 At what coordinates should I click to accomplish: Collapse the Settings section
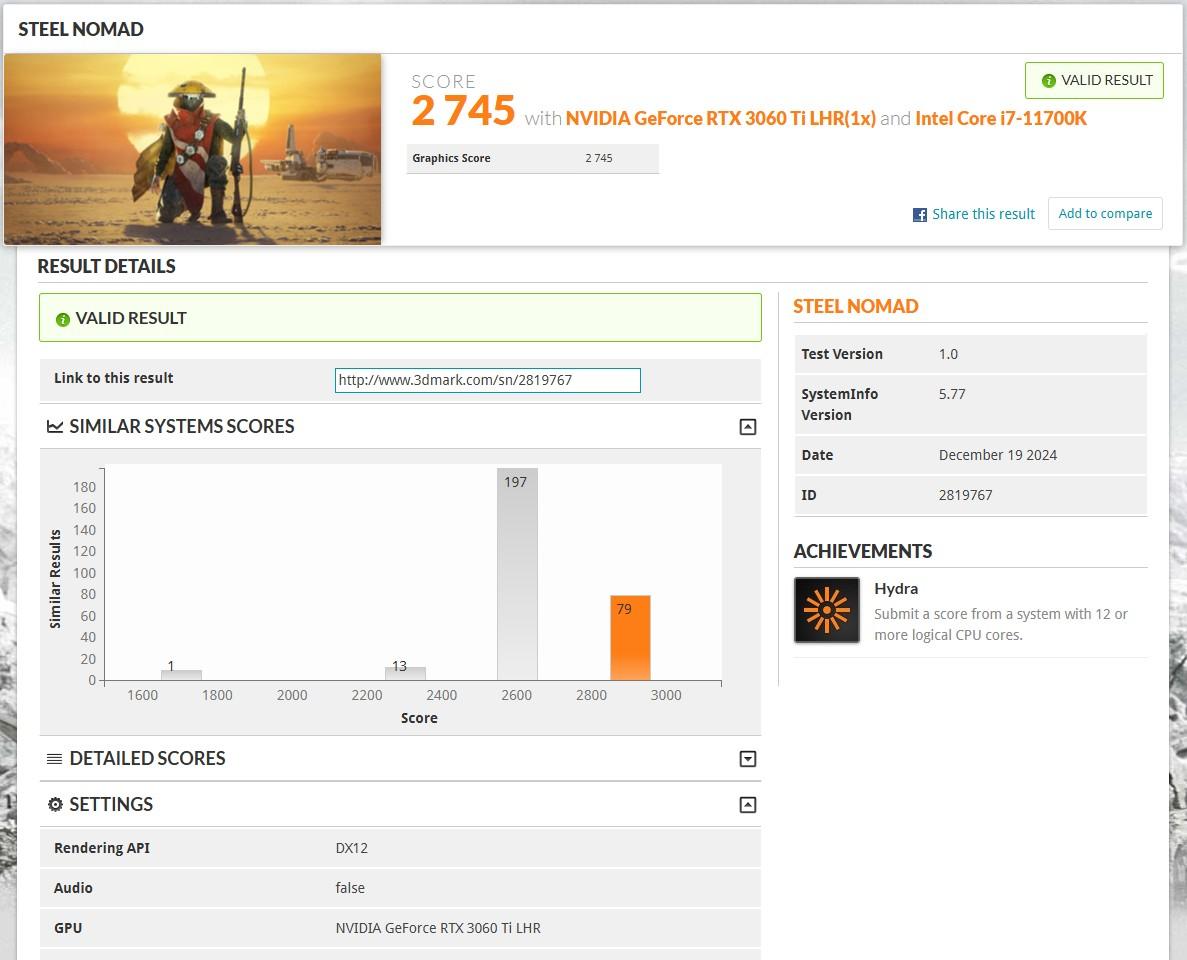pyautogui.click(x=747, y=805)
